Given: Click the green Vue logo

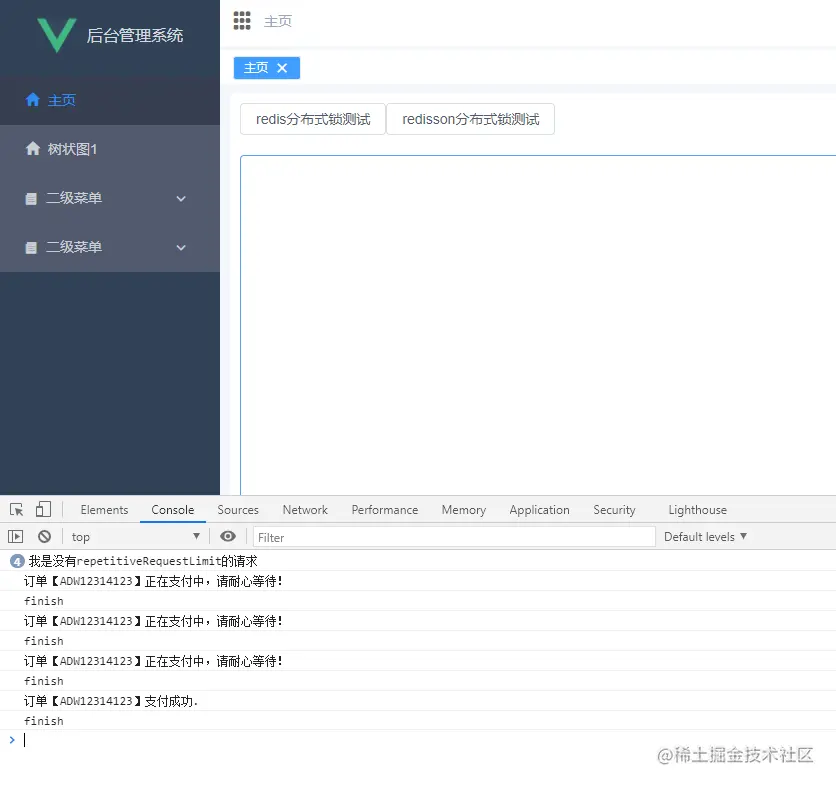Looking at the screenshot, I should (57, 35).
